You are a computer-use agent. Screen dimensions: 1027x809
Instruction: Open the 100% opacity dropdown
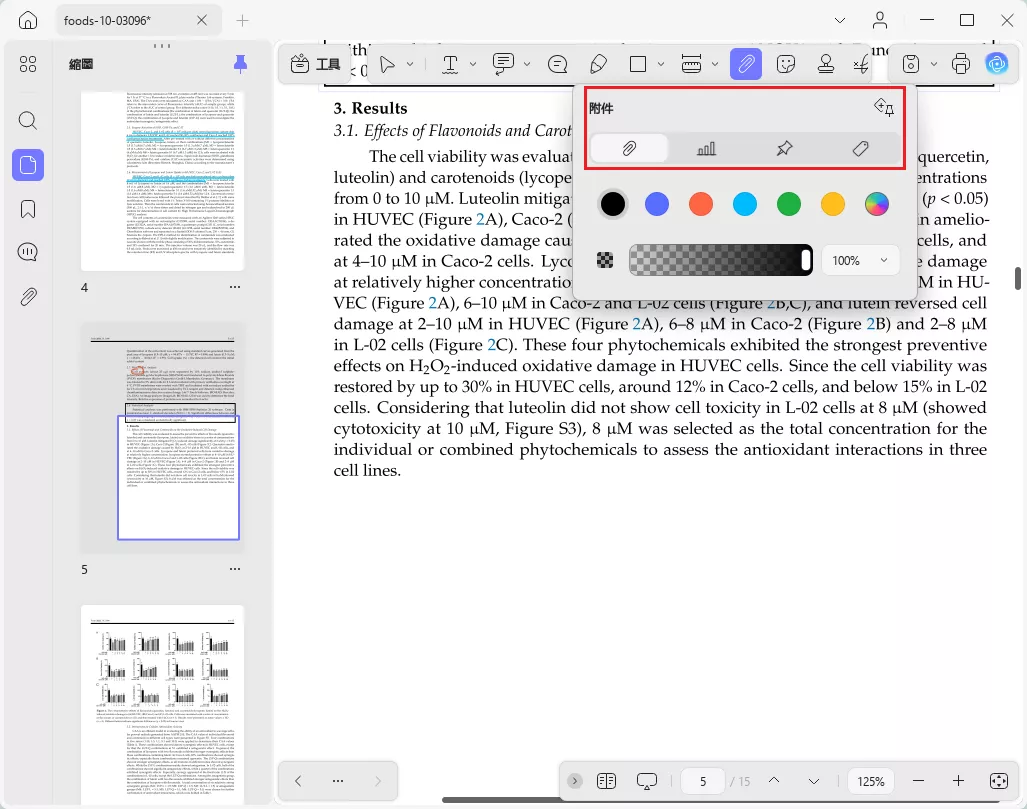[860, 260]
